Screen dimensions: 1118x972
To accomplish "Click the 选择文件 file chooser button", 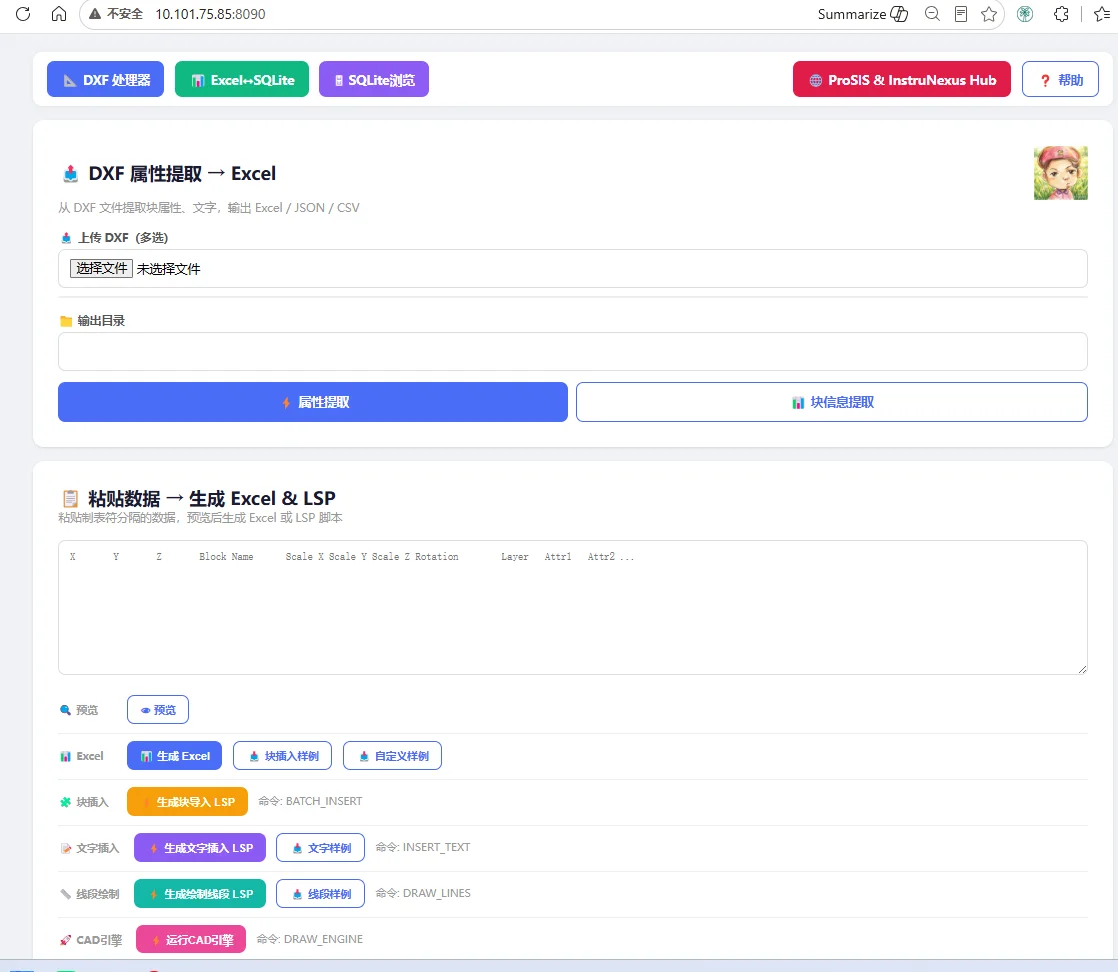I will pyautogui.click(x=101, y=268).
